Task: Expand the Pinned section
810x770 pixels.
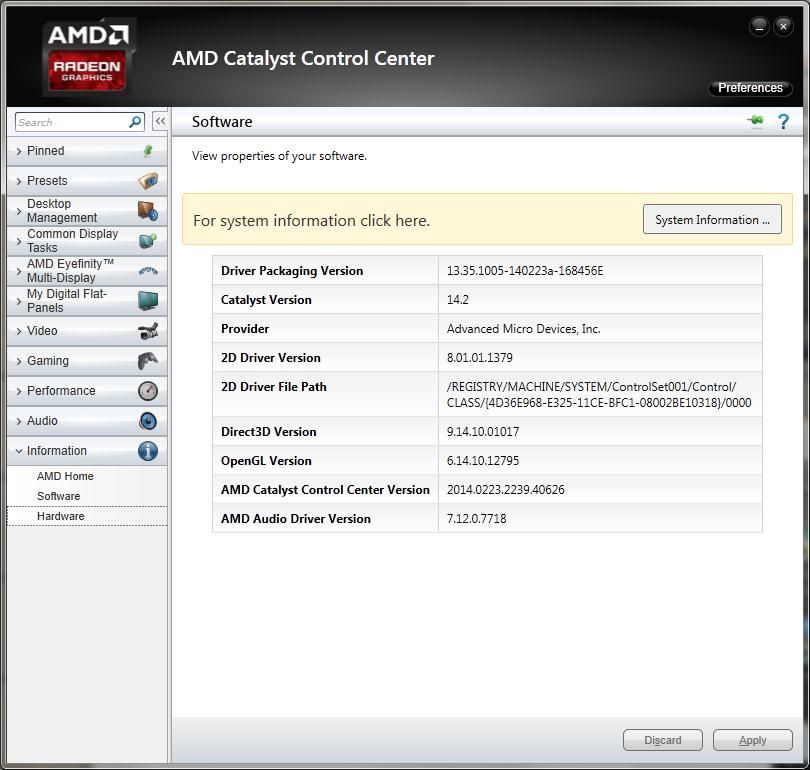Action: [x=87, y=151]
